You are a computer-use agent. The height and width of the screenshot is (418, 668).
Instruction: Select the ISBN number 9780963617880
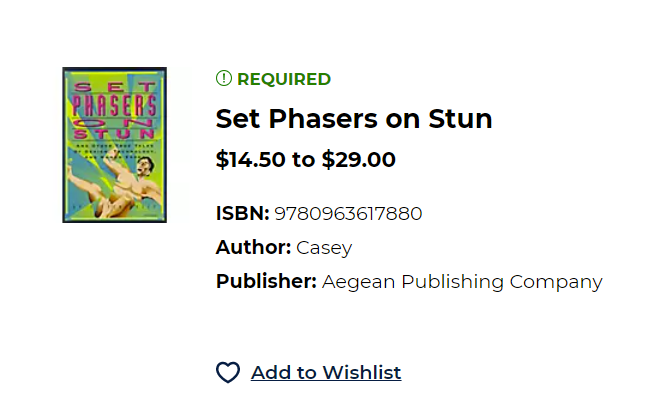[348, 213]
